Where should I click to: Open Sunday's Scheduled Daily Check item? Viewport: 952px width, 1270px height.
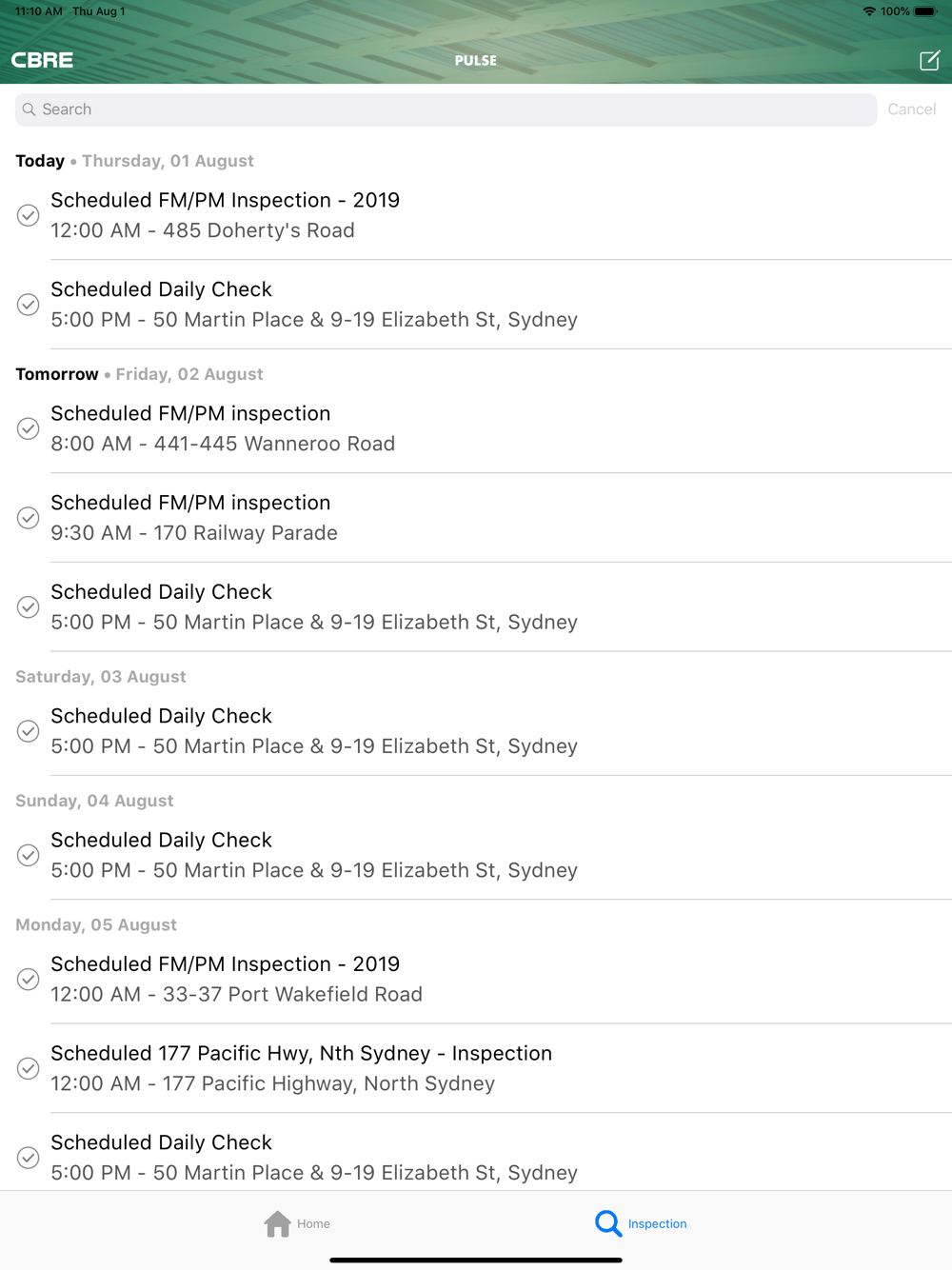point(476,855)
